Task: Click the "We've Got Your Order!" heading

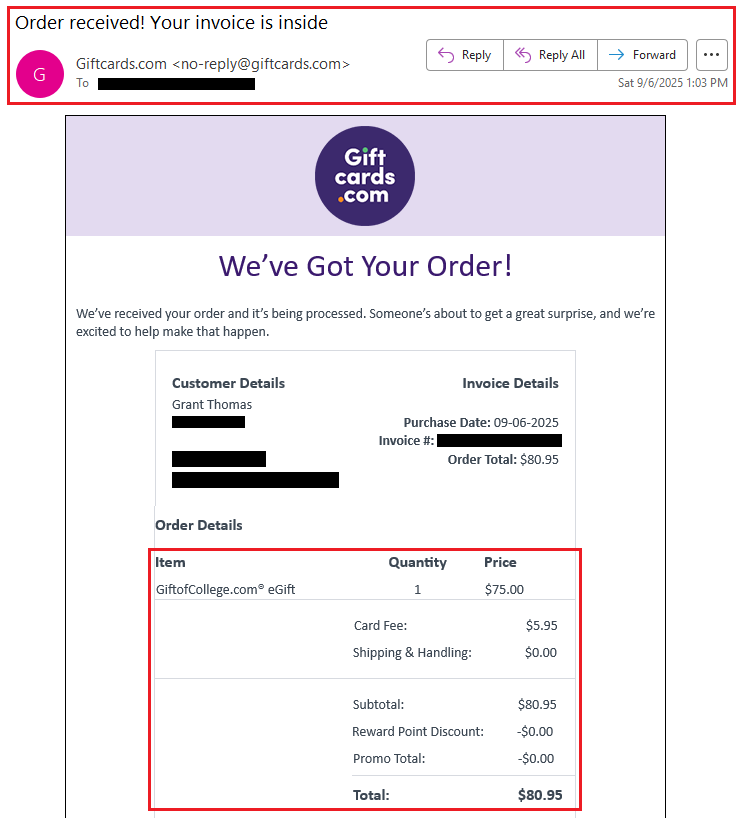Action: tap(365, 266)
